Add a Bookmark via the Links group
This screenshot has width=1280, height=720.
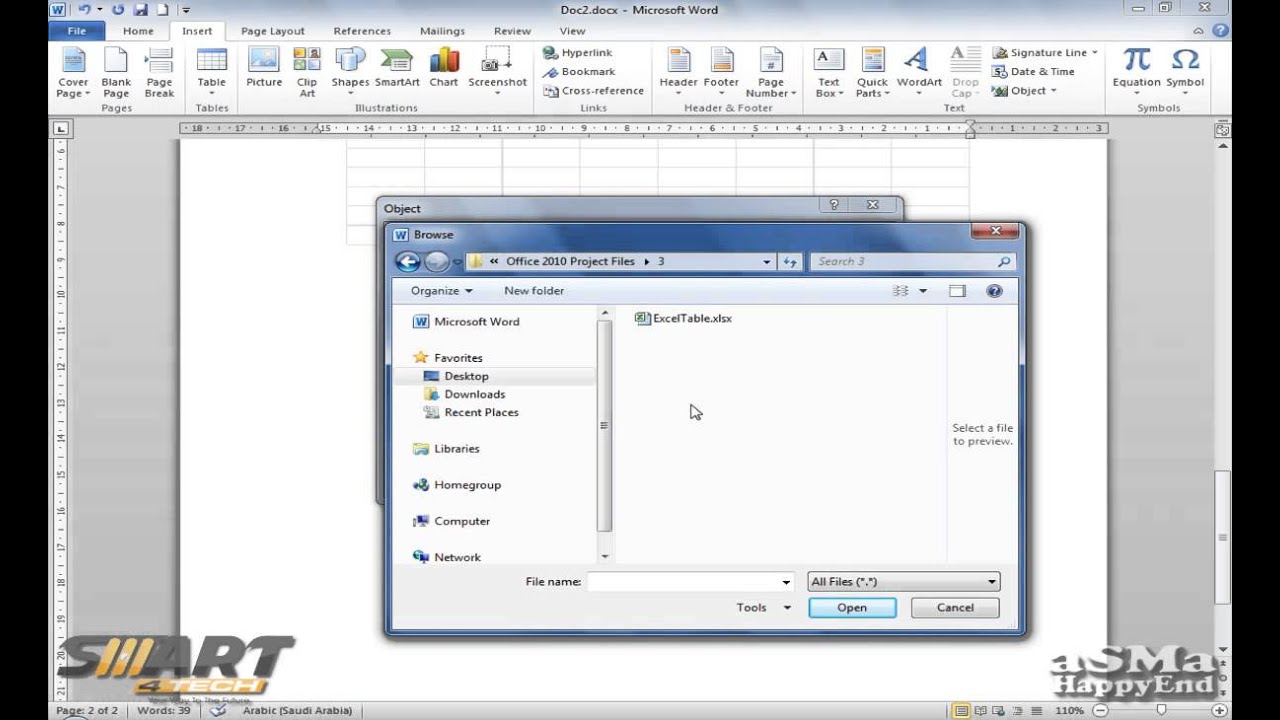pos(579,72)
